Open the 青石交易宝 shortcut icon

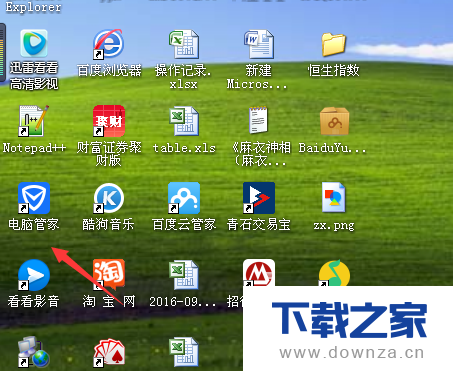[x=259, y=198]
